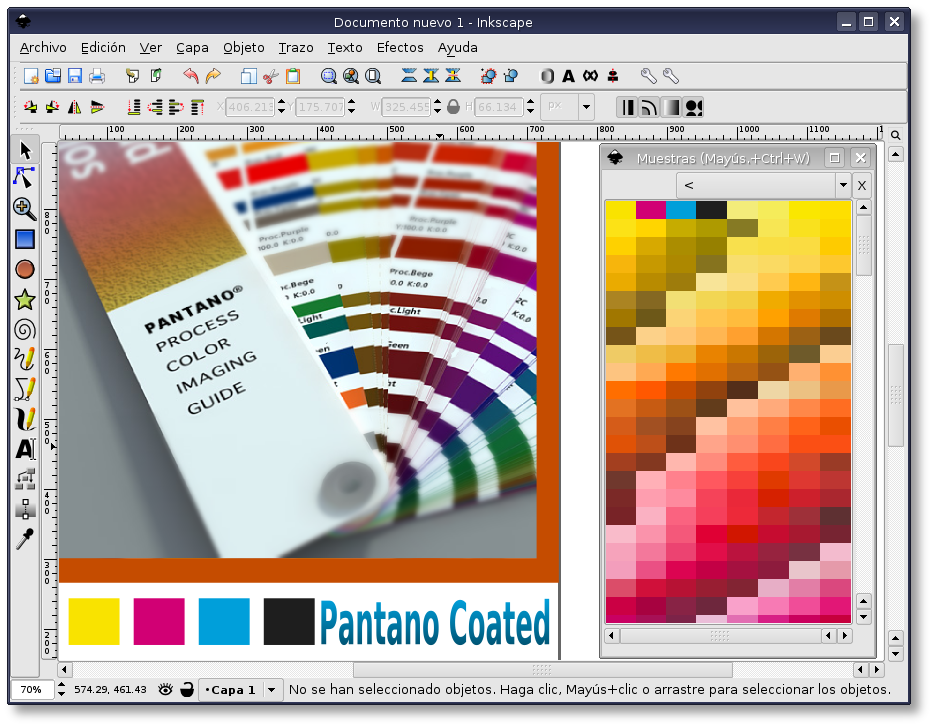Image resolution: width=934 pixels, height=728 pixels.
Task: Open the Edición menu
Action: pyautogui.click(x=103, y=48)
